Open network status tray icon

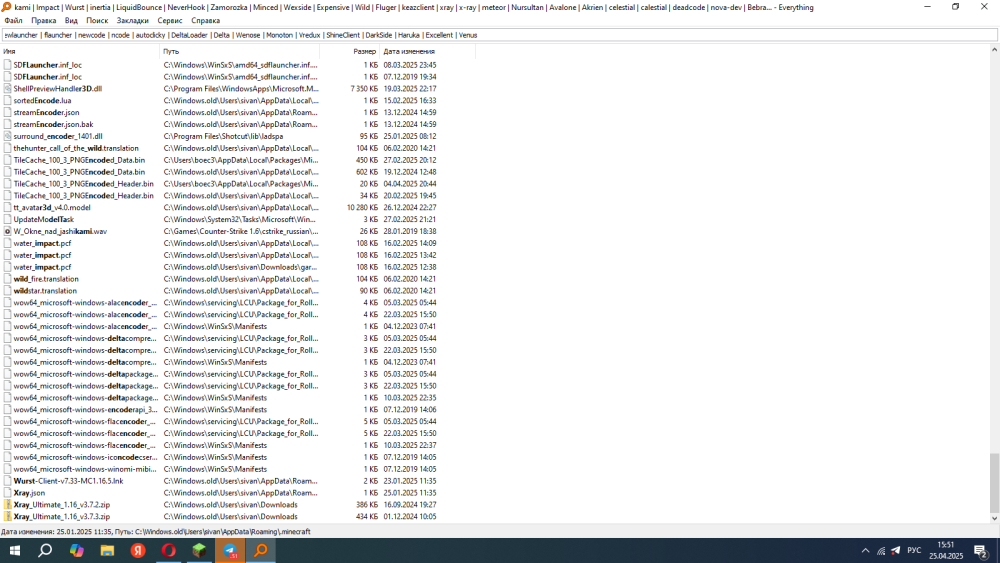pyautogui.click(x=881, y=551)
